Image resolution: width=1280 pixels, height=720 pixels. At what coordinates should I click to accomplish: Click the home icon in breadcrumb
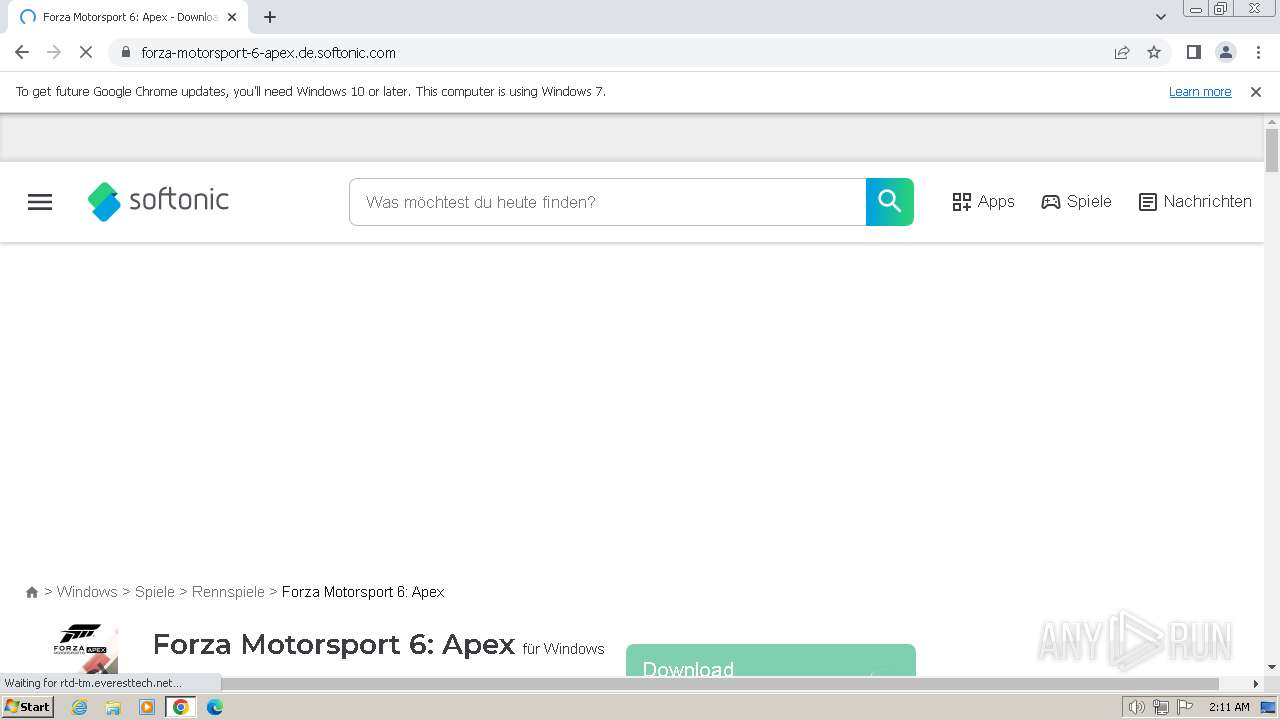coord(32,592)
